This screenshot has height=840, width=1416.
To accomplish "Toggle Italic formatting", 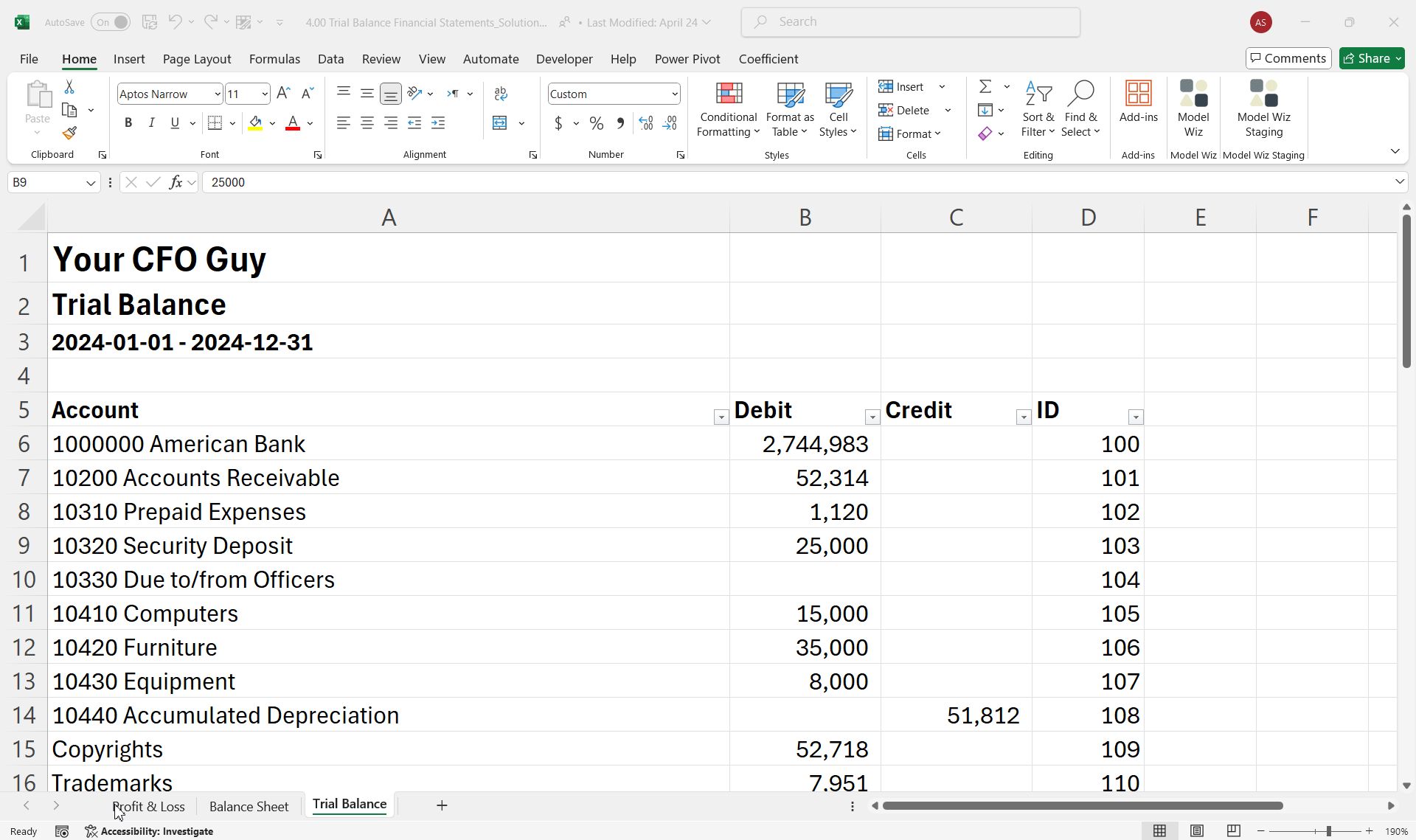I will click(151, 123).
